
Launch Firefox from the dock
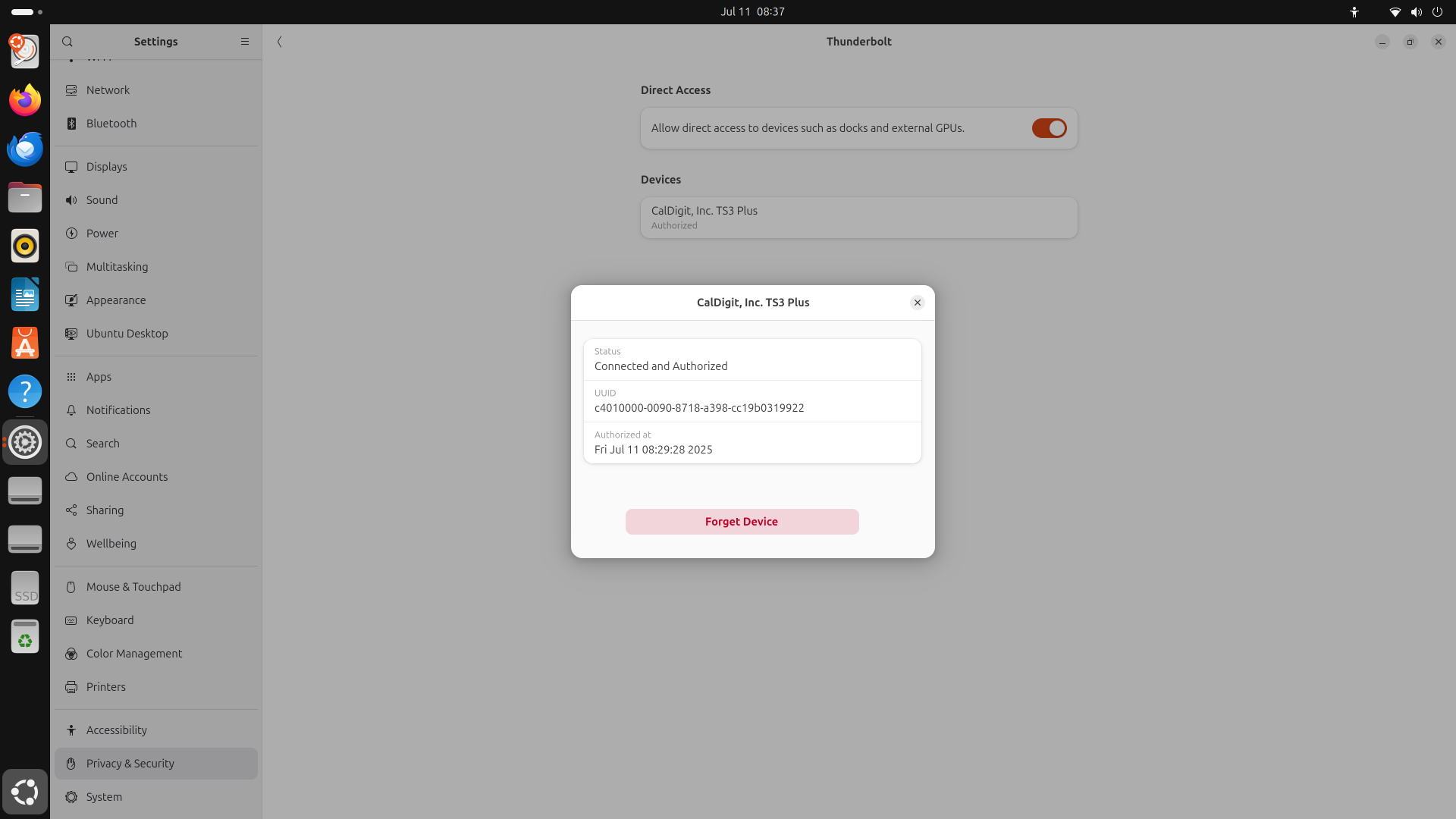25,100
